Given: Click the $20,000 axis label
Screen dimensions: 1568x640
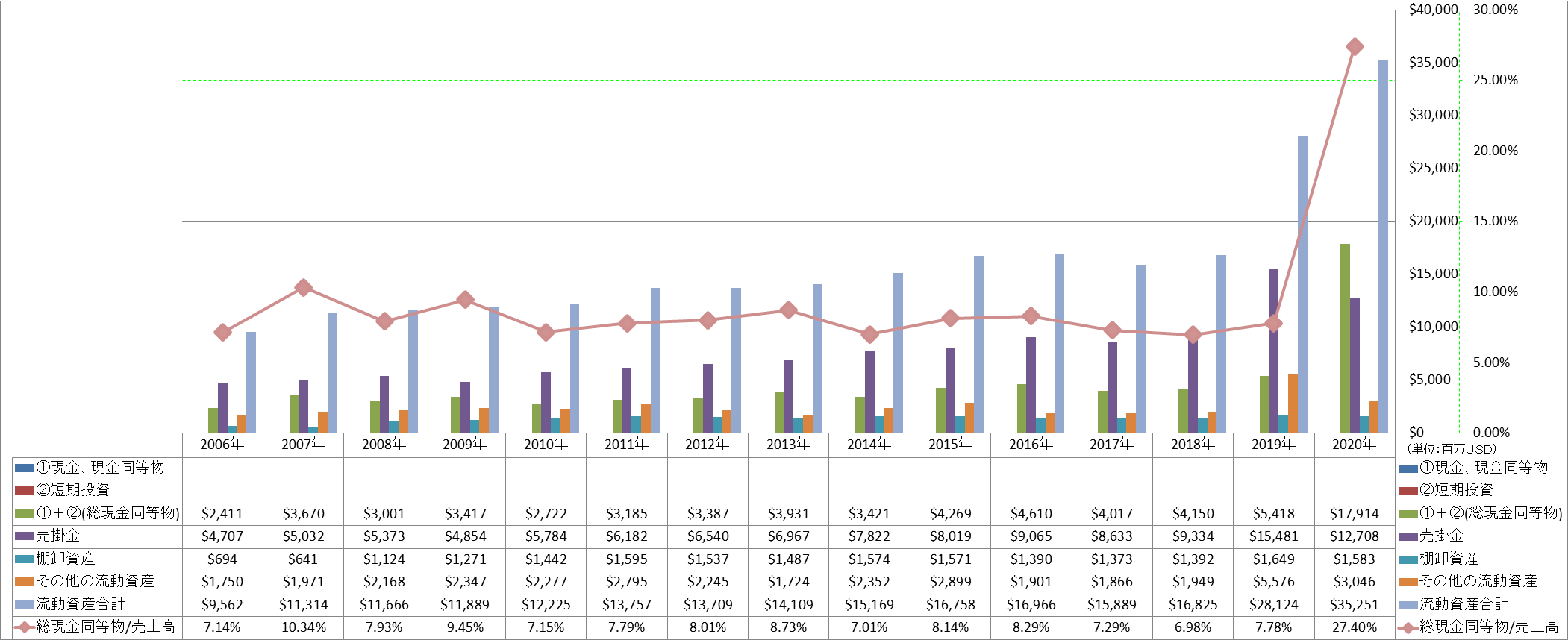Looking at the screenshot, I should click(x=1434, y=221).
